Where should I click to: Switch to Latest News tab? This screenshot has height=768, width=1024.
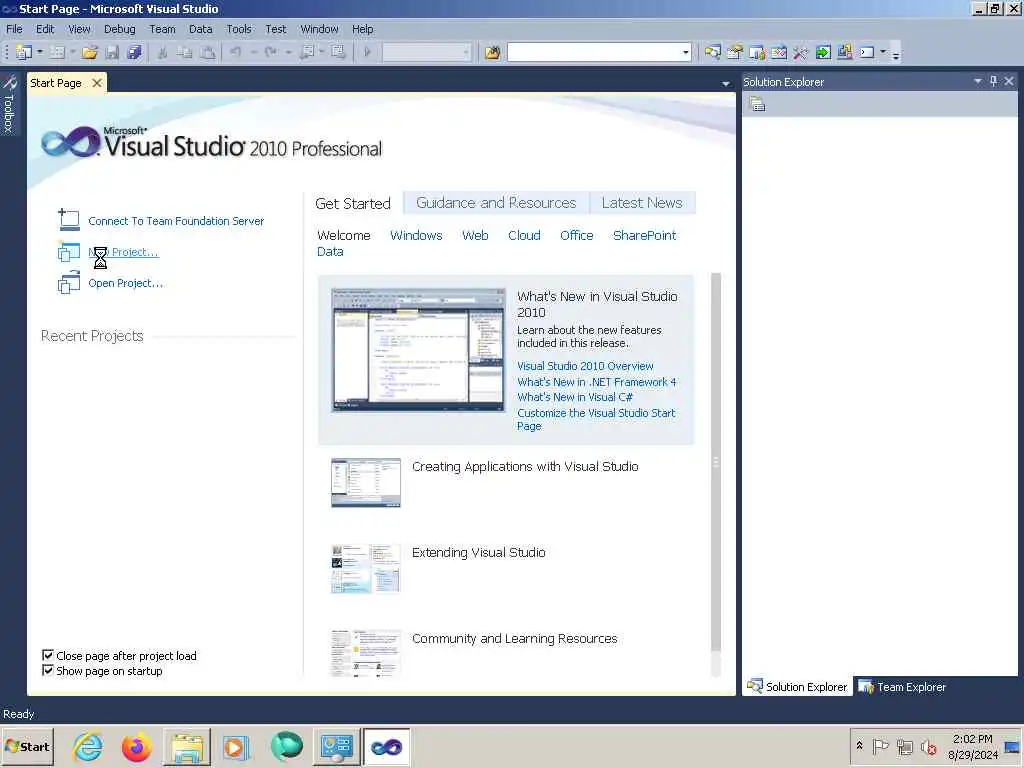click(642, 203)
